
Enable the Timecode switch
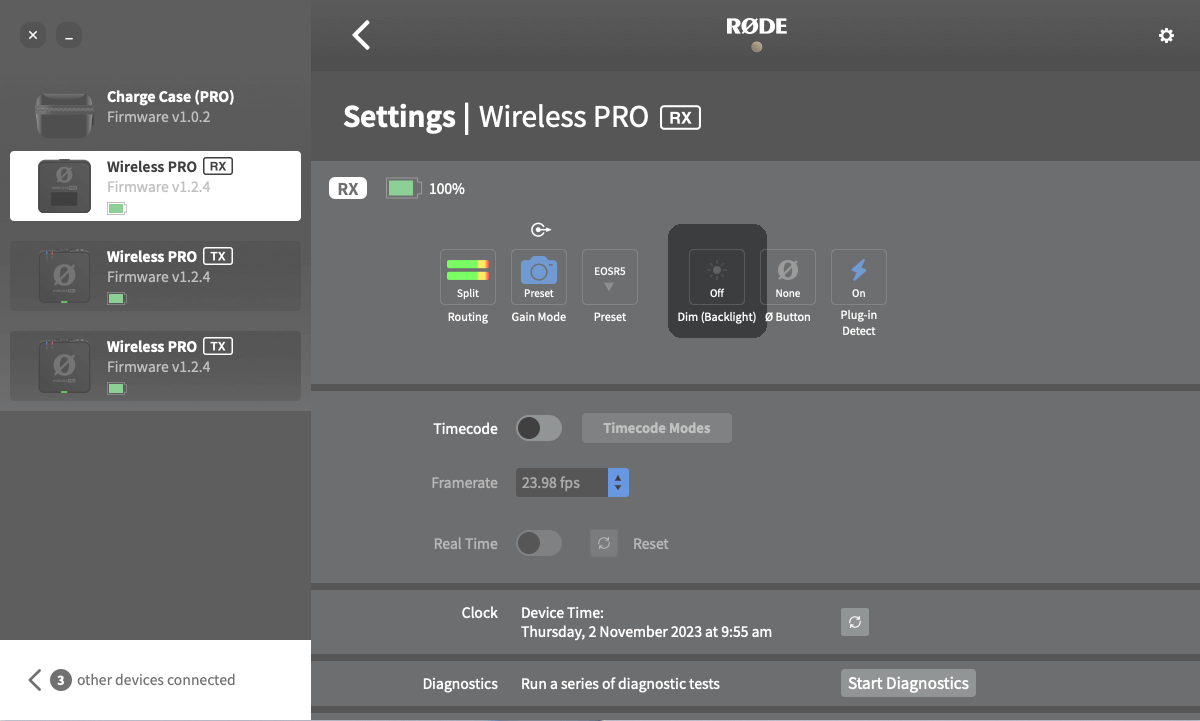click(539, 428)
